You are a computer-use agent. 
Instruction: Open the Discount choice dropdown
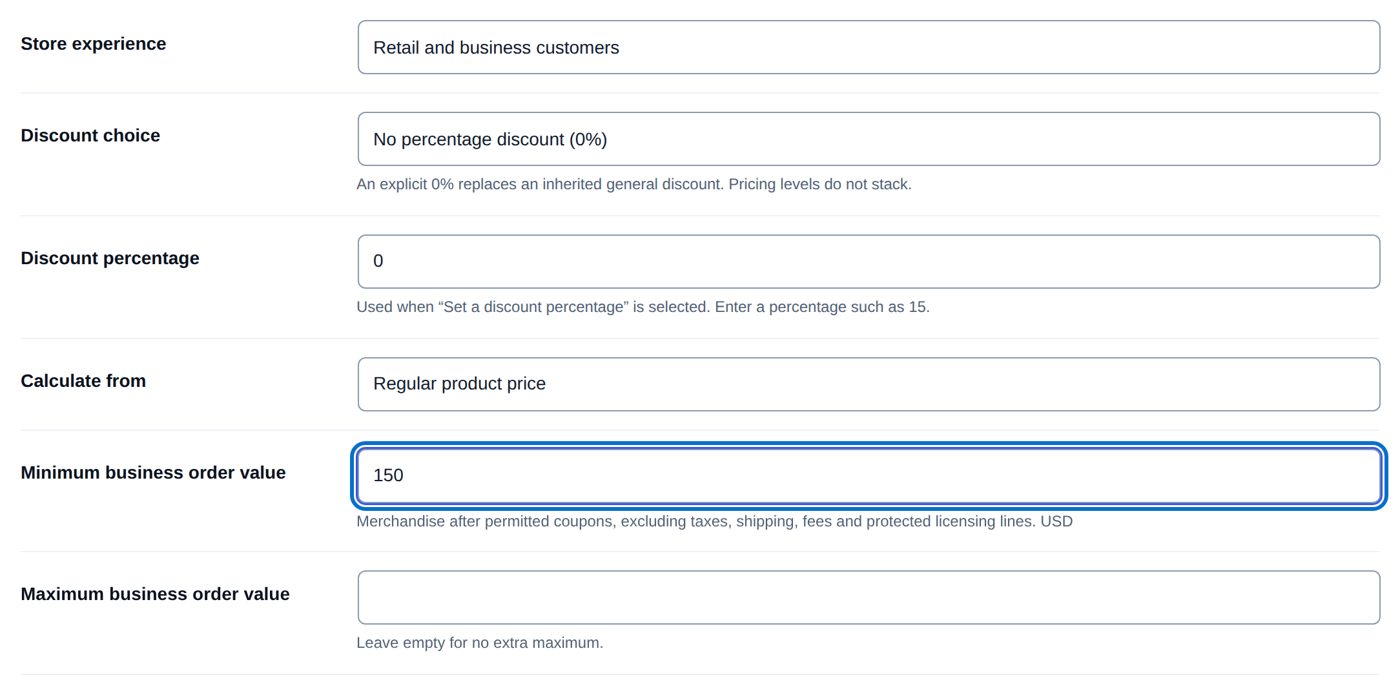[869, 139]
